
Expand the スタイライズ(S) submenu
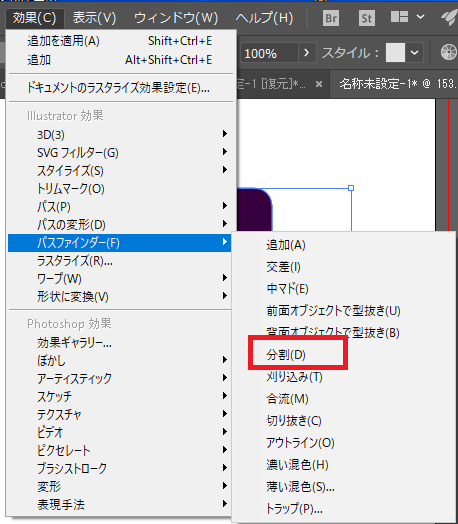pos(120,170)
